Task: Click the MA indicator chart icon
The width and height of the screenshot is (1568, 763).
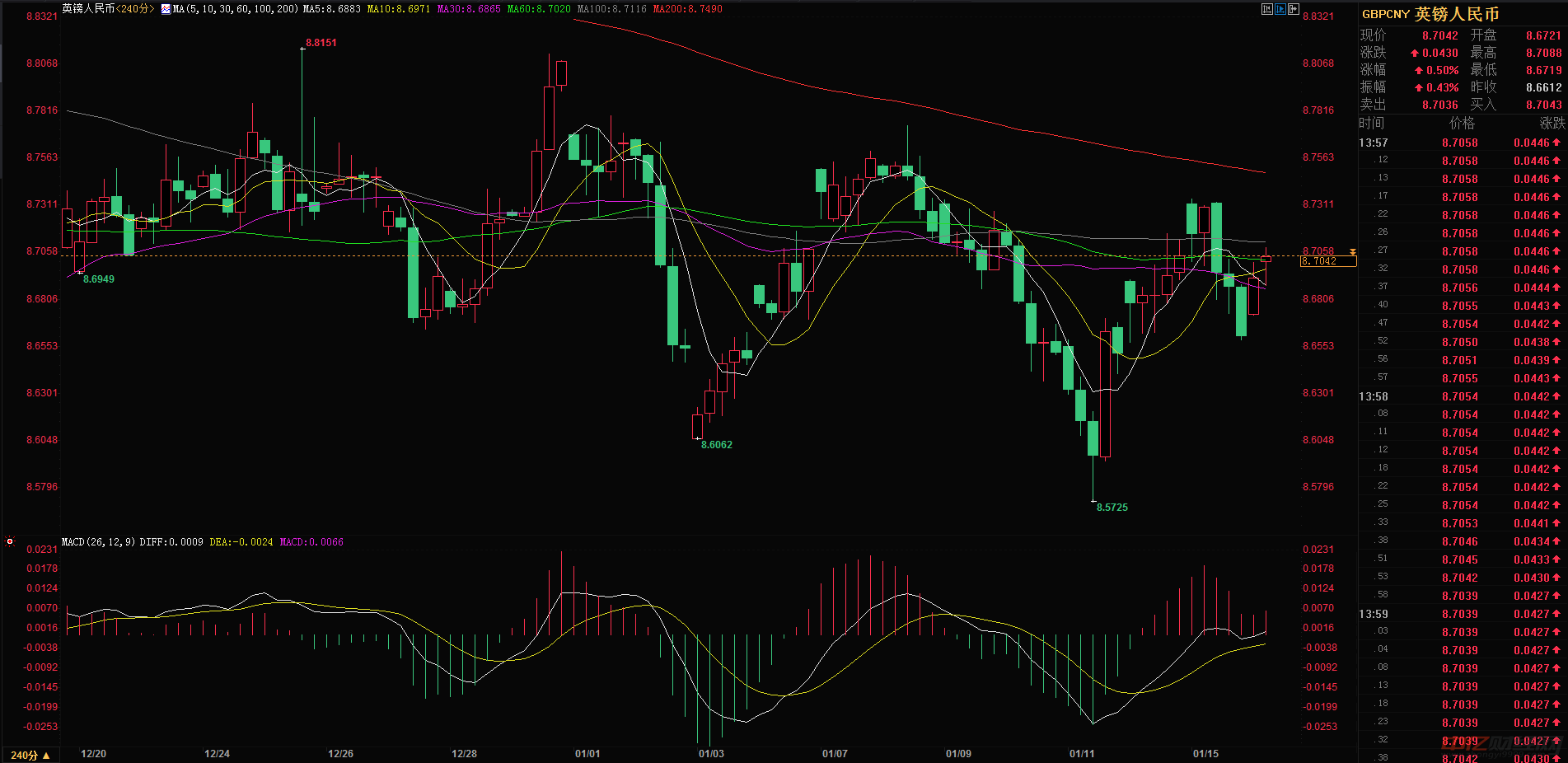Action: click(166, 9)
